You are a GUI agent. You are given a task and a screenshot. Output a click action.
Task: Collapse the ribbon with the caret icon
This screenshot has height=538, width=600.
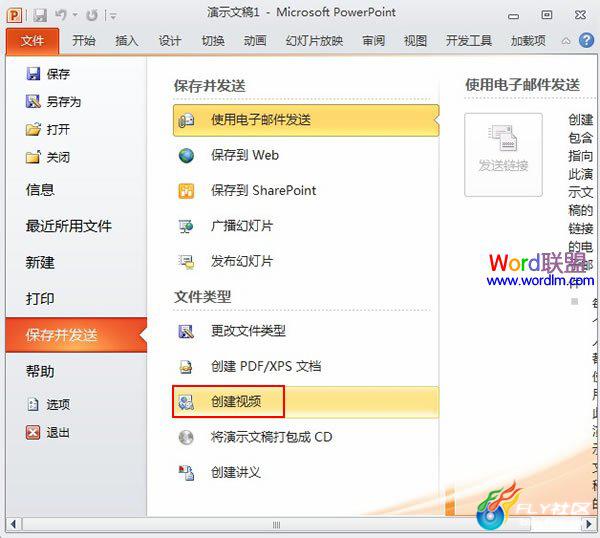pyautogui.click(x=566, y=41)
